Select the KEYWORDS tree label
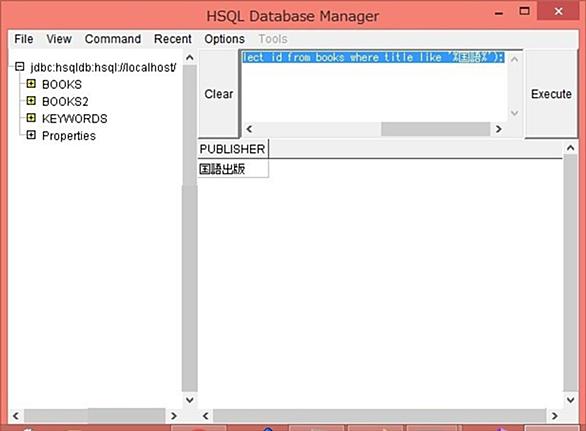Screen dimensions: 586x431 pyautogui.click(x=74, y=119)
